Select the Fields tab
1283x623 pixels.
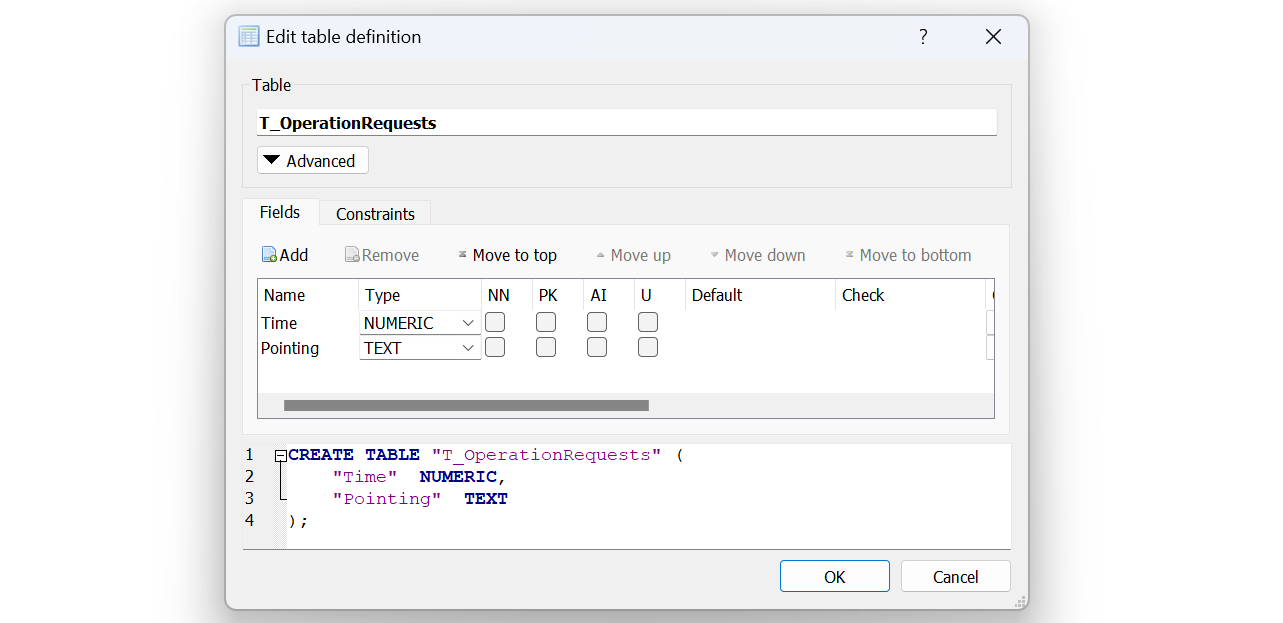[x=280, y=212]
